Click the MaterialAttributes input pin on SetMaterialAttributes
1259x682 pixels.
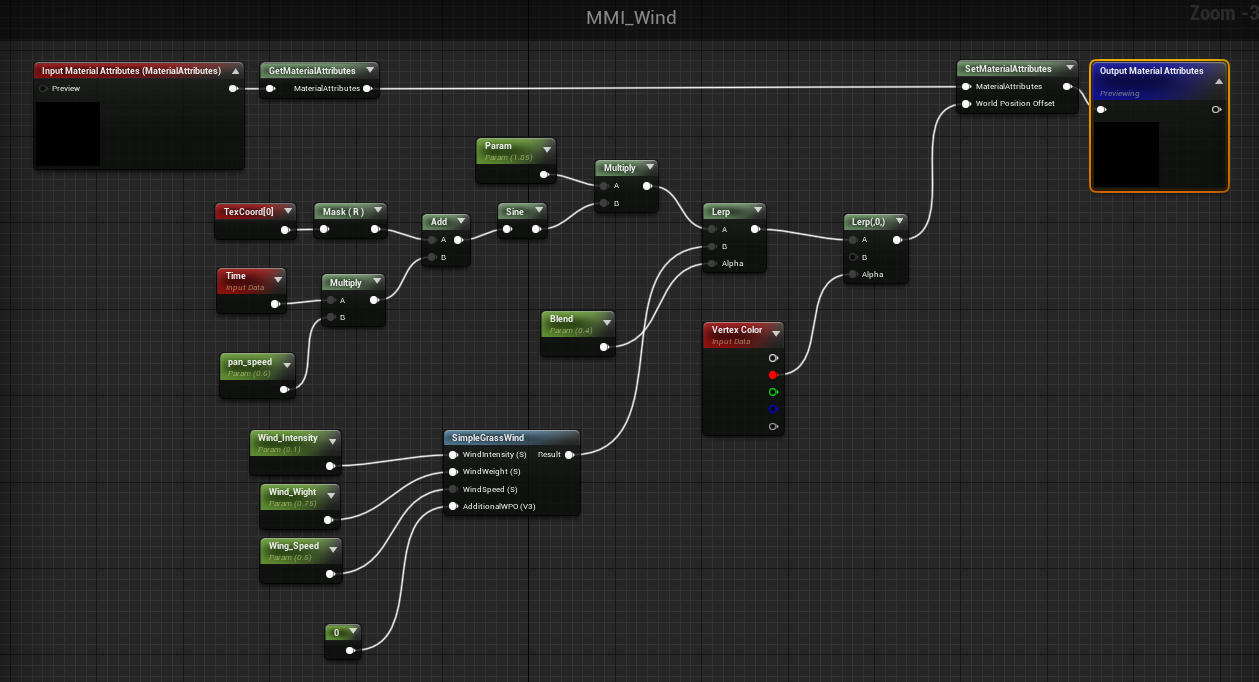pyautogui.click(x=966, y=86)
